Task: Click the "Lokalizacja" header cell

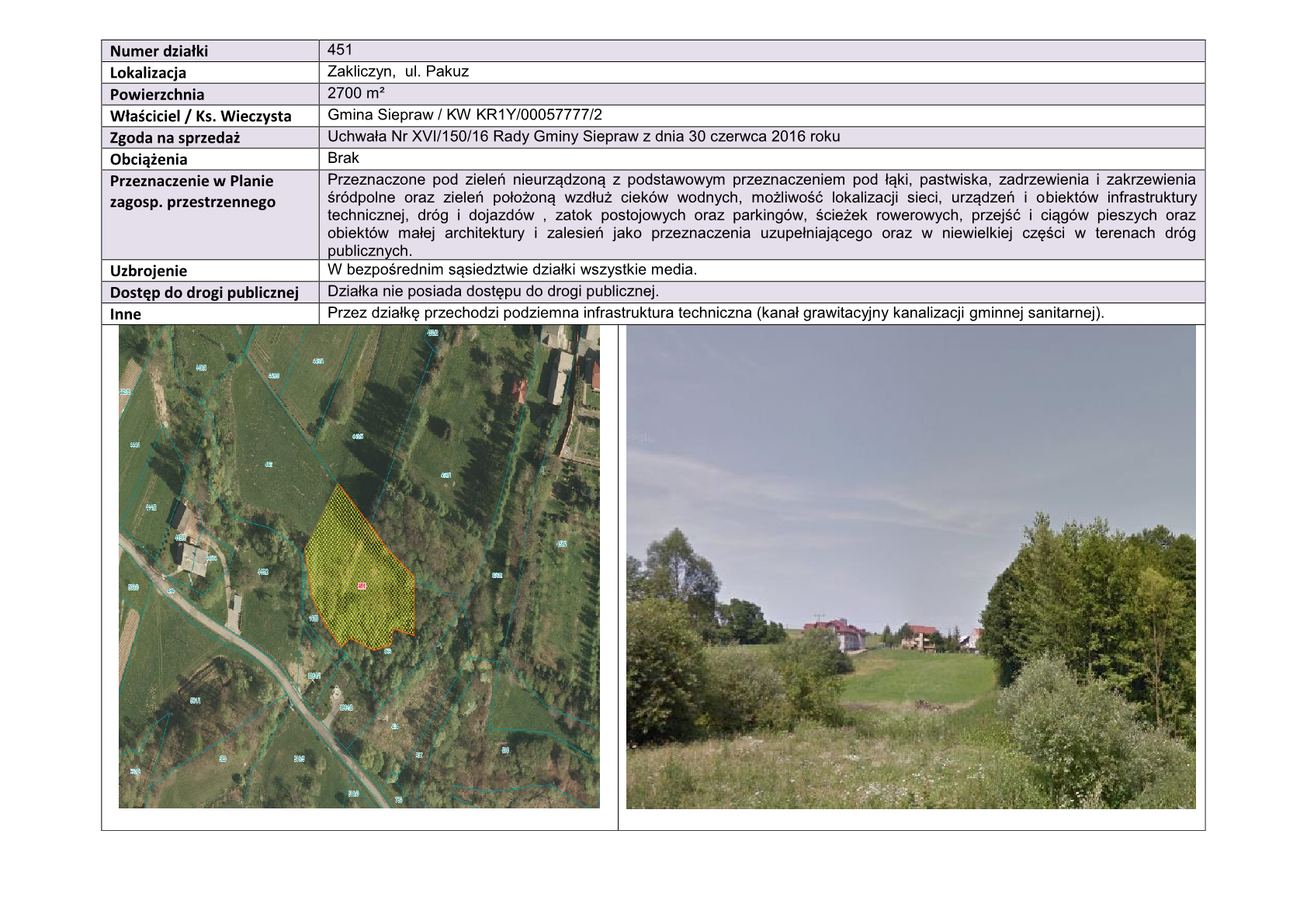Action: coord(148,73)
